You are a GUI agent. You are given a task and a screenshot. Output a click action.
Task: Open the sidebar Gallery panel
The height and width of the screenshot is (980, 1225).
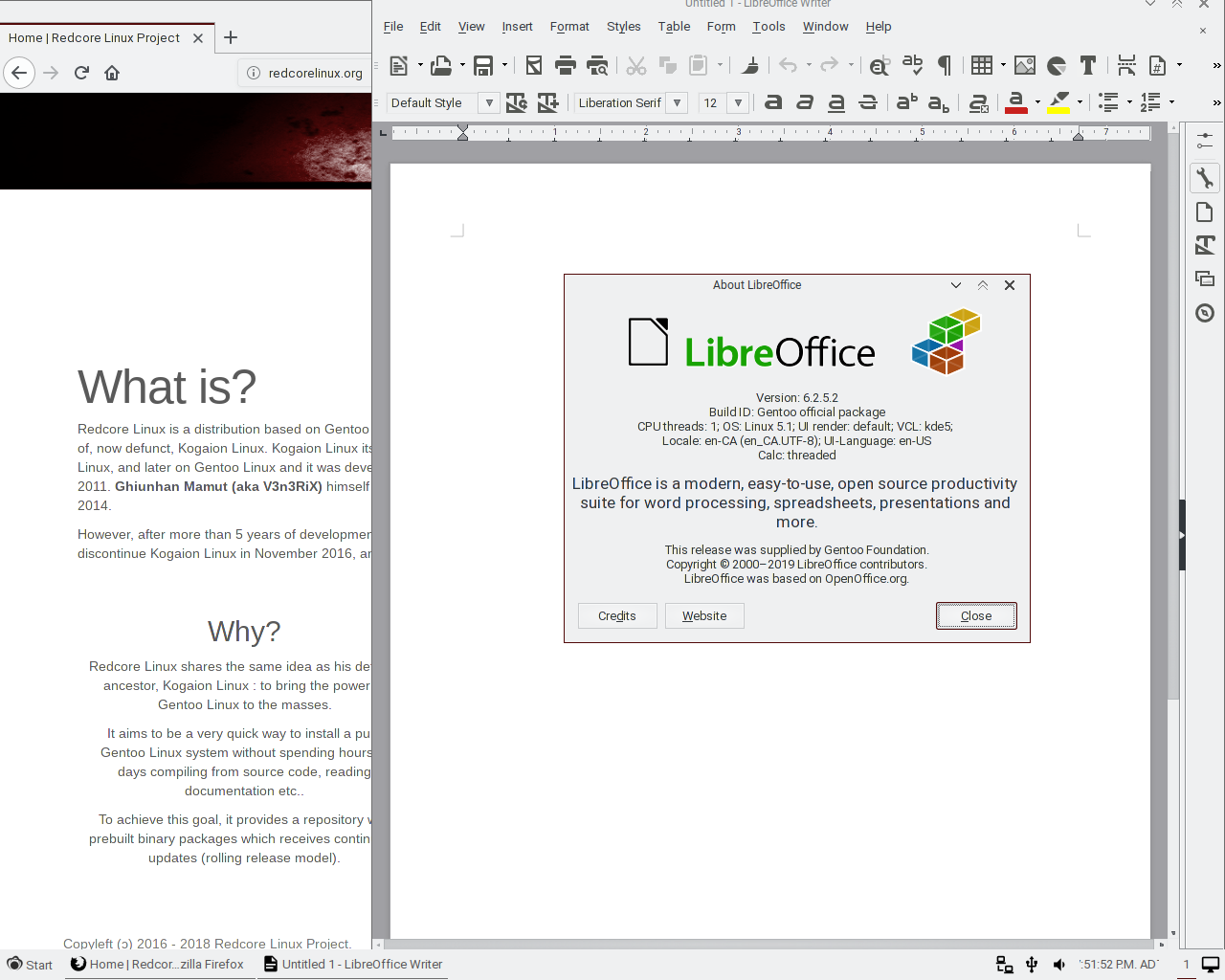click(1205, 278)
